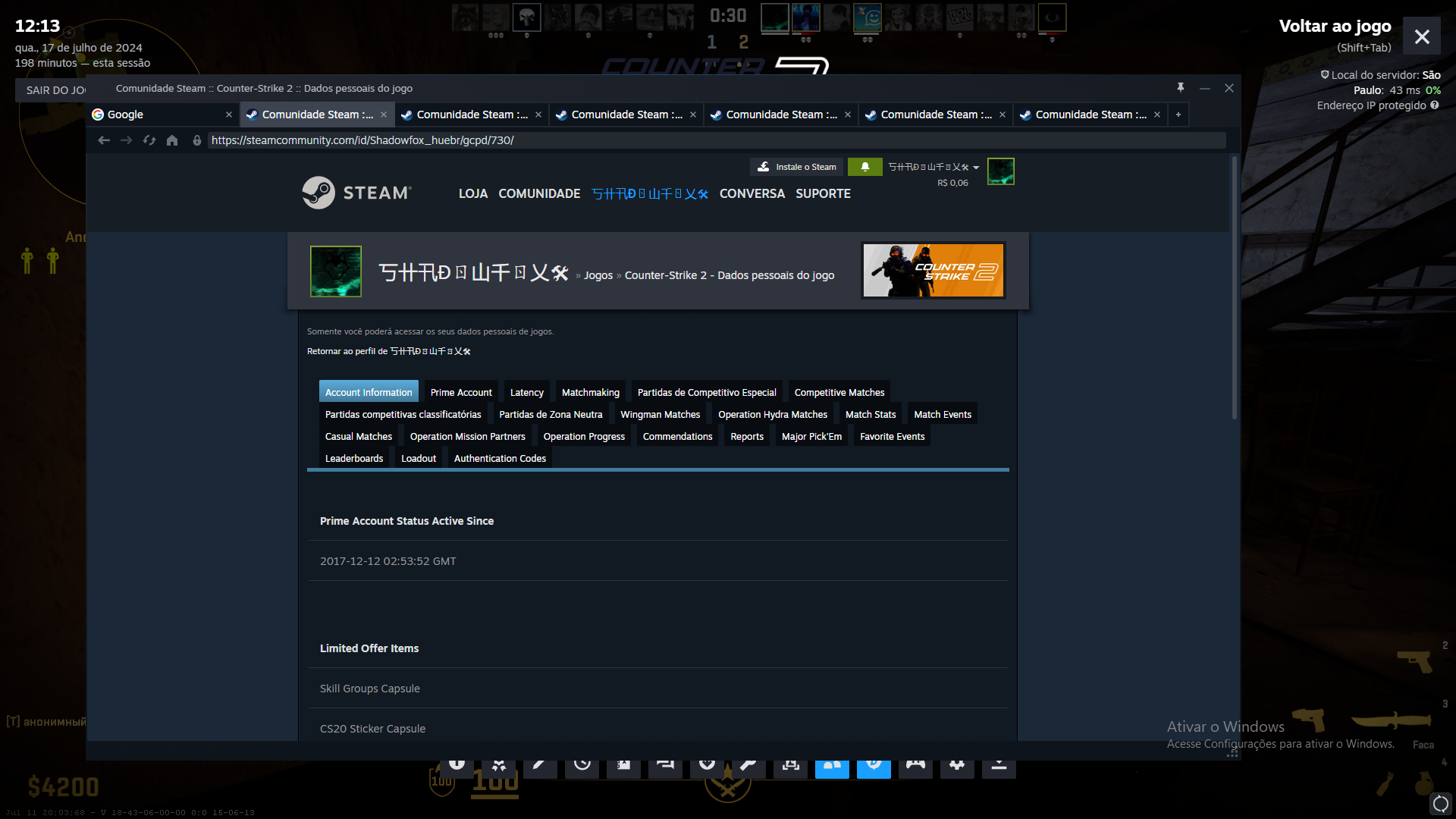
Task: Click the Instale o Steam button
Action: [797, 167]
